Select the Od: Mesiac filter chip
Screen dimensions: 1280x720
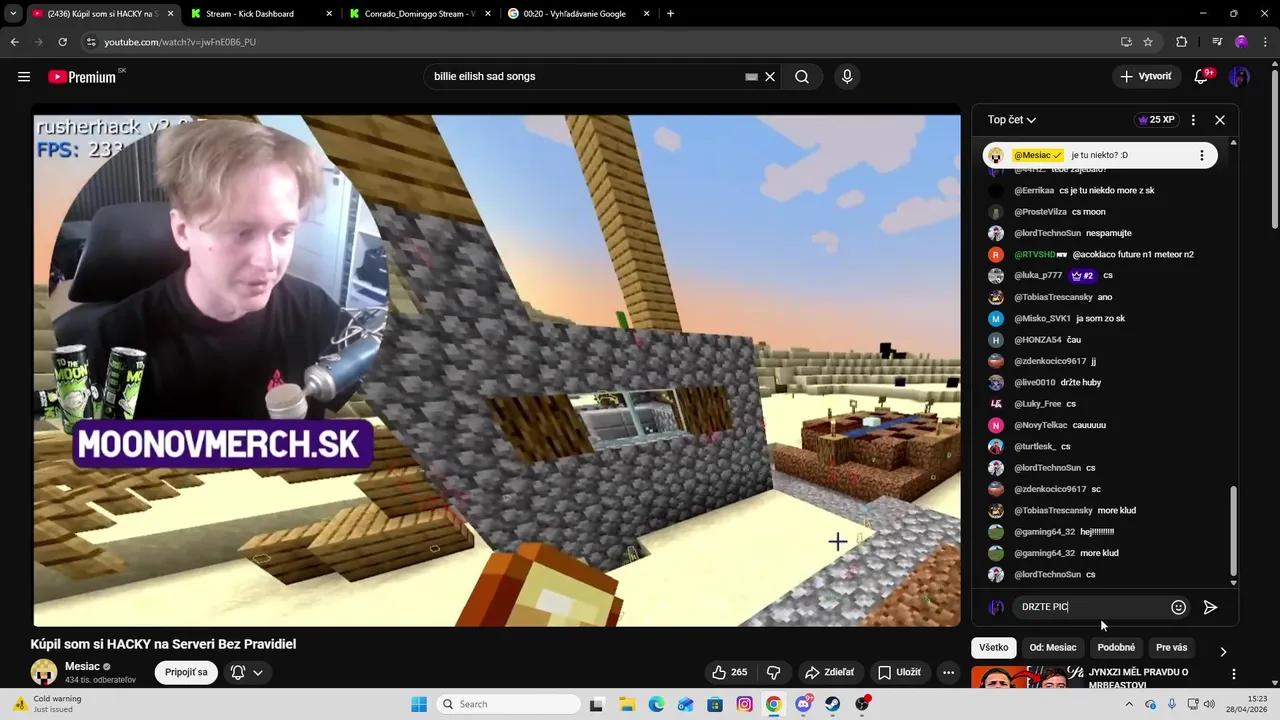click(x=1053, y=648)
